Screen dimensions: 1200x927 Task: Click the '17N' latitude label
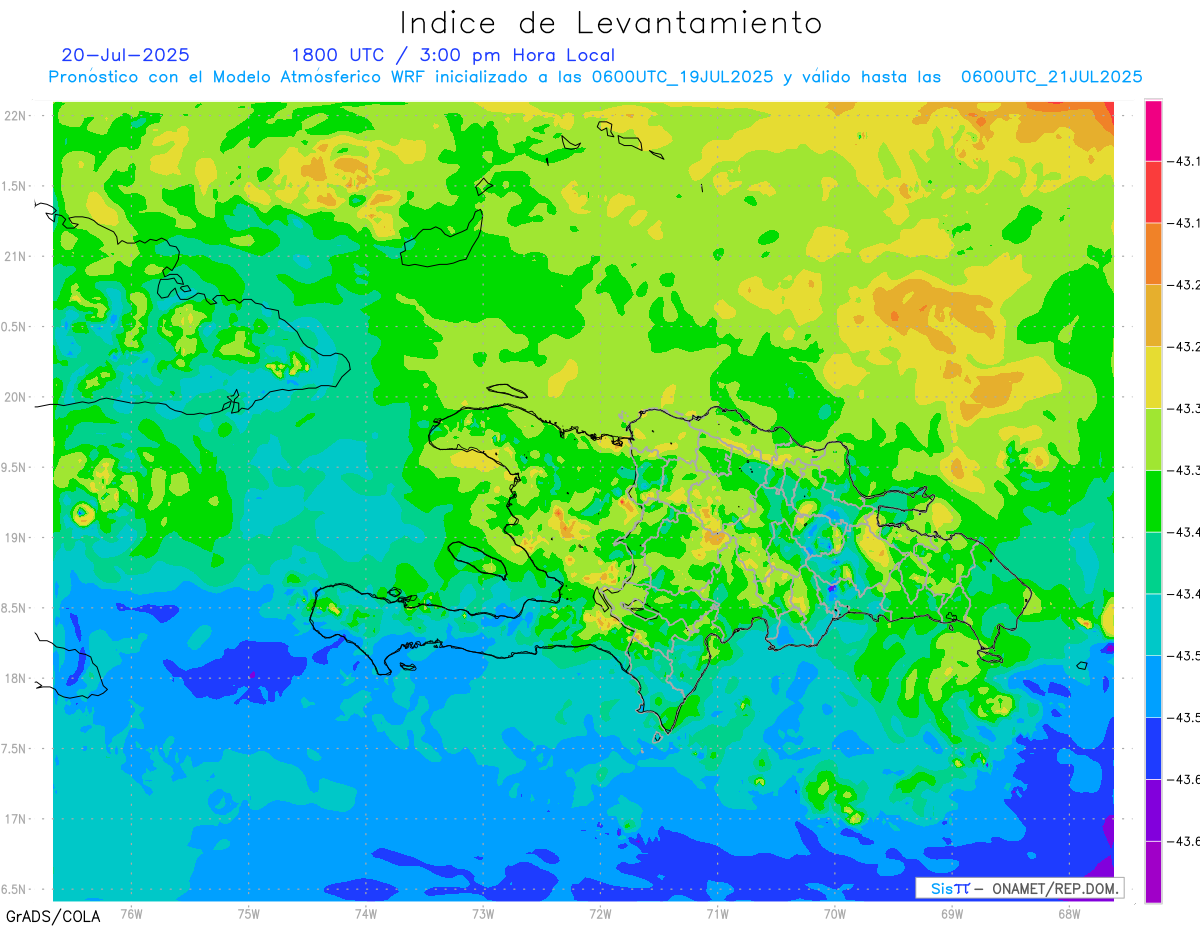[16, 819]
